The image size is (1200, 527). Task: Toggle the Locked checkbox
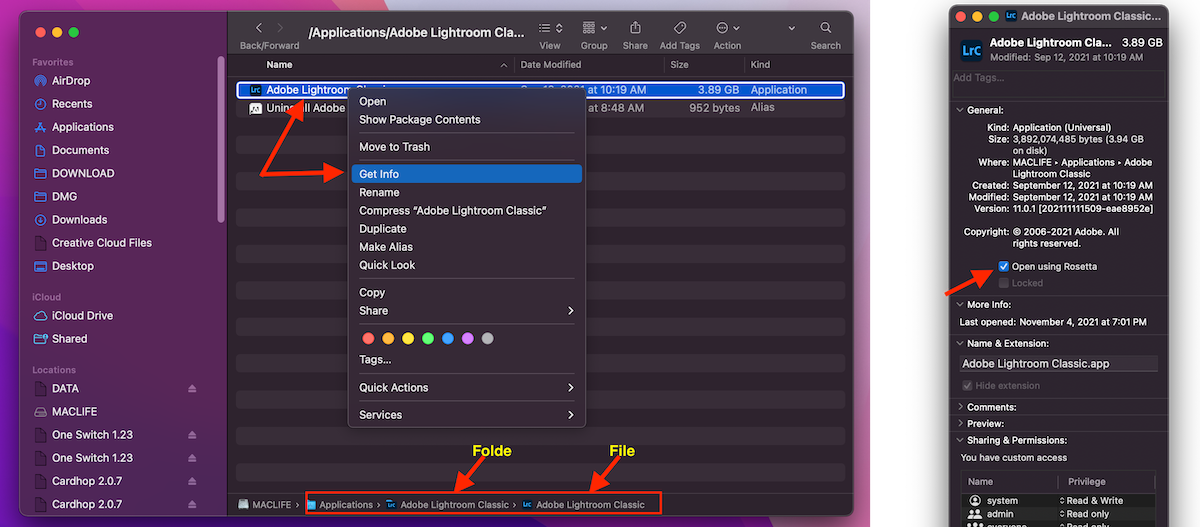[1003, 283]
